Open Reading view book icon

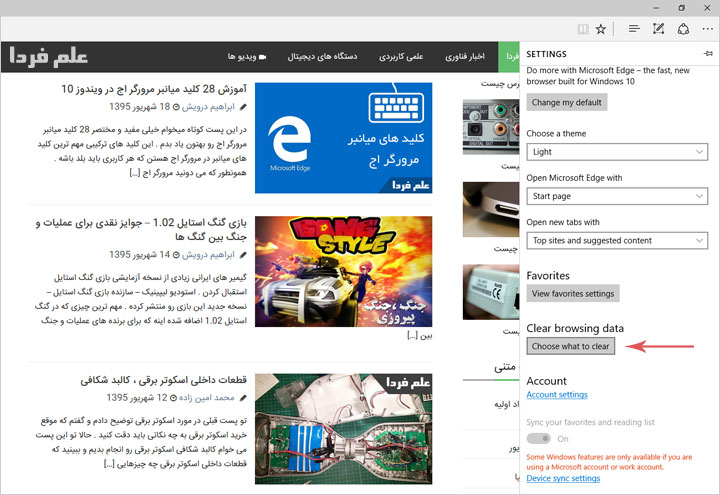coord(581,30)
